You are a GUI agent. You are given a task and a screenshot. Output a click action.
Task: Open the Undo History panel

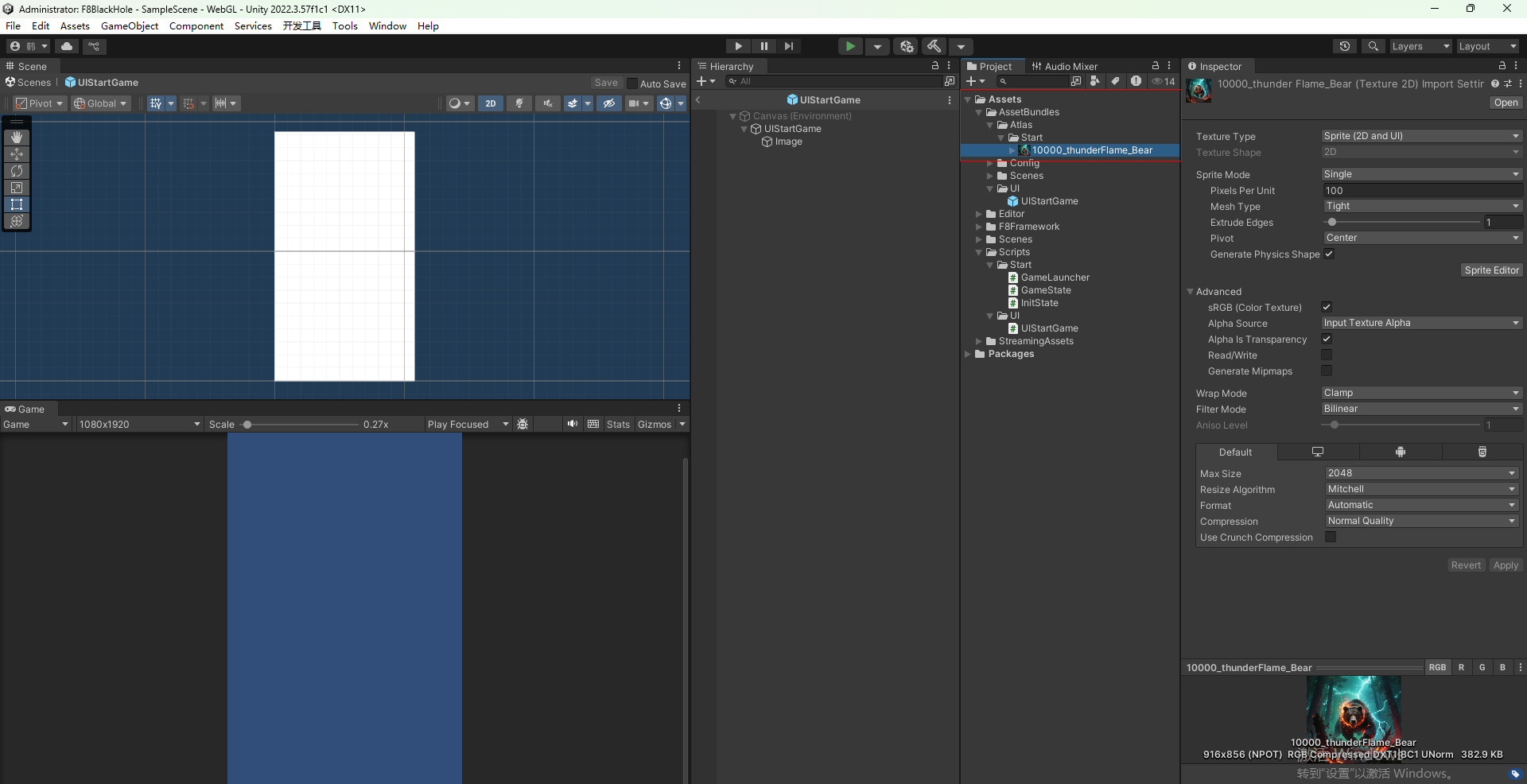coord(1345,46)
